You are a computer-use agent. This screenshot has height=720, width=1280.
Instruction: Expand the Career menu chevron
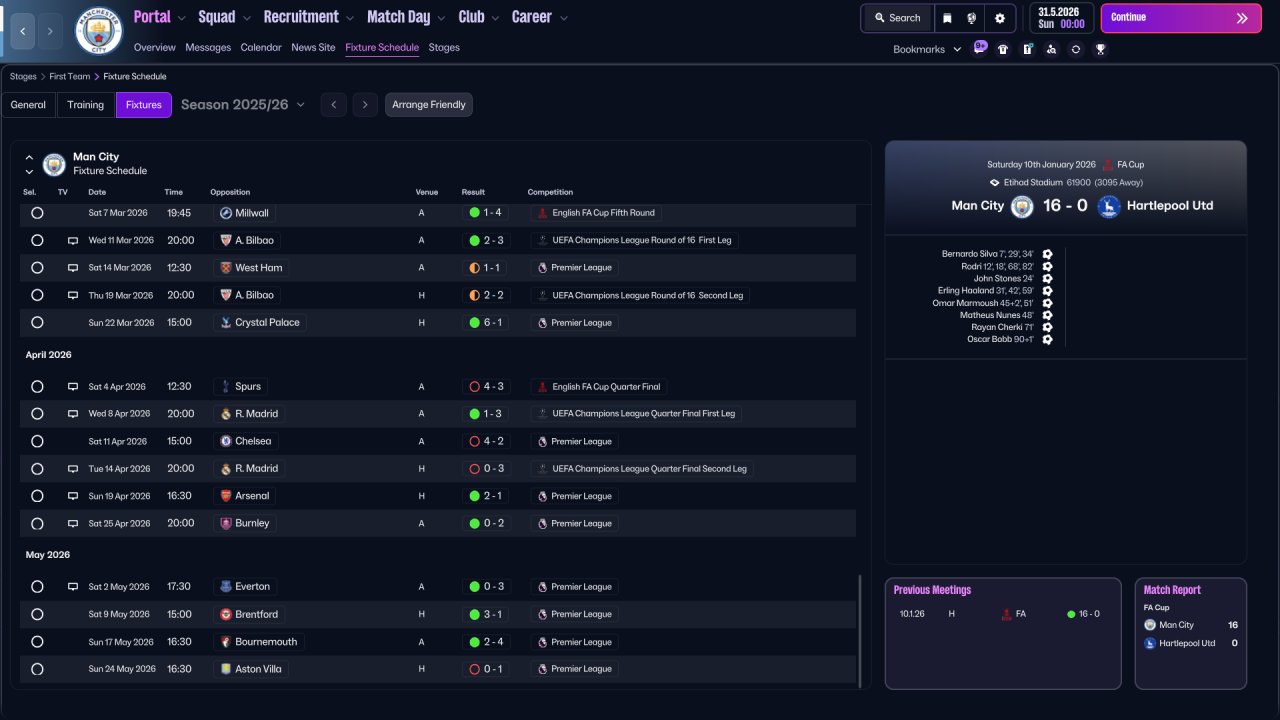[564, 18]
